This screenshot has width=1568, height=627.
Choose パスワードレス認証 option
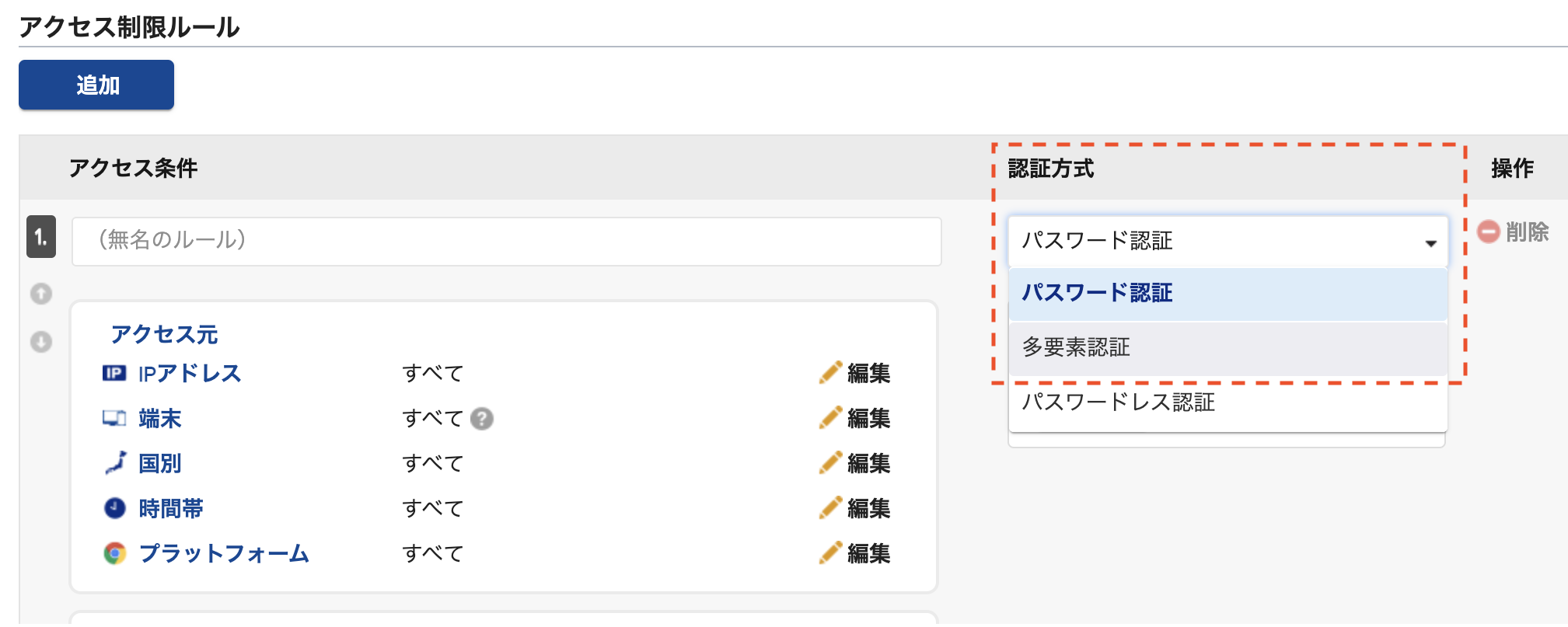pos(1228,402)
